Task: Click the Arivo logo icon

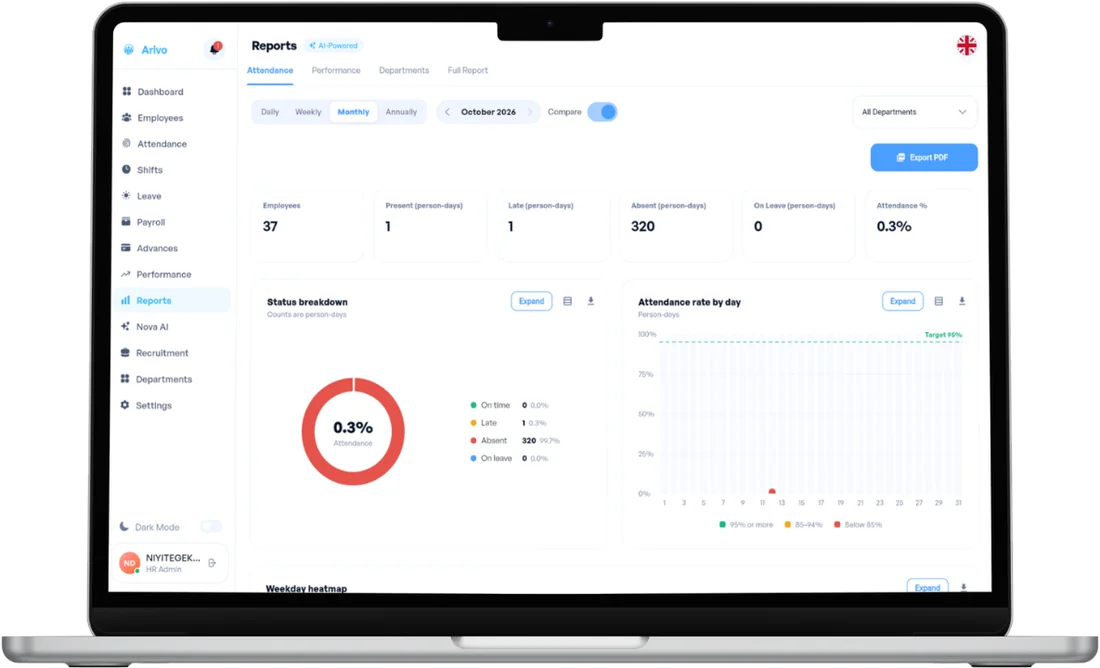Action: (129, 50)
